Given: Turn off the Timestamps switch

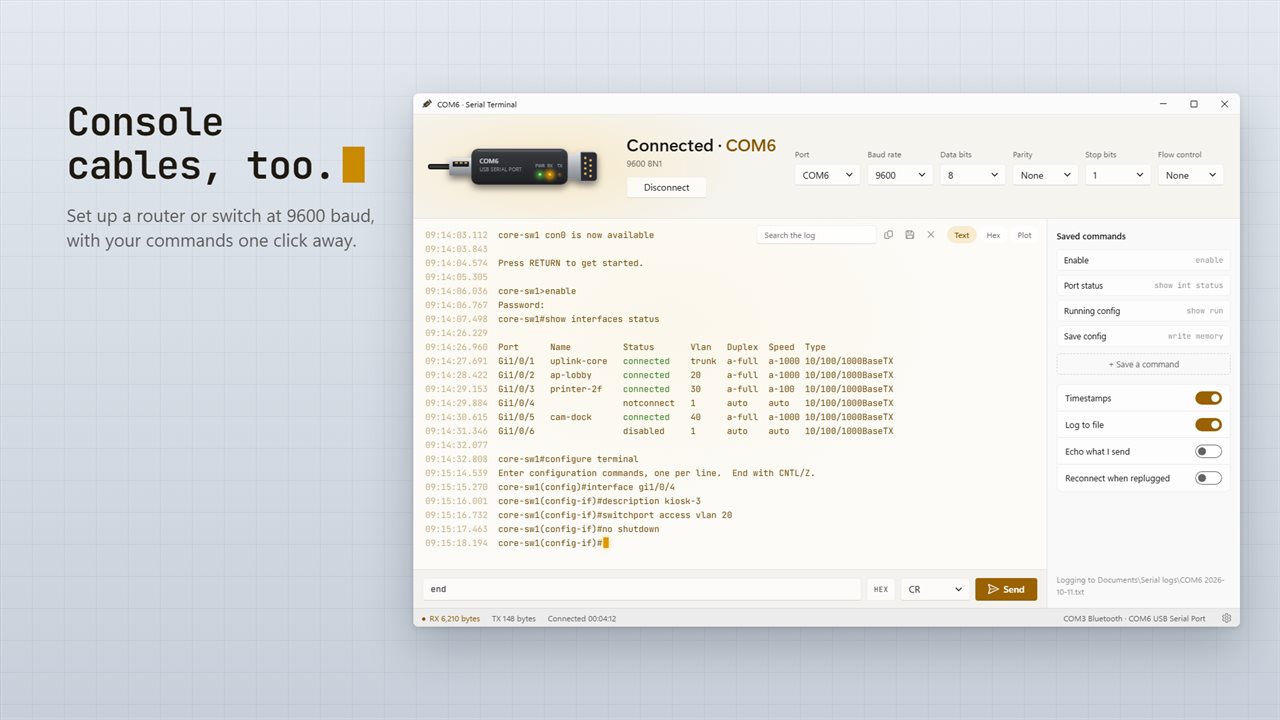Looking at the screenshot, I should (1208, 398).
